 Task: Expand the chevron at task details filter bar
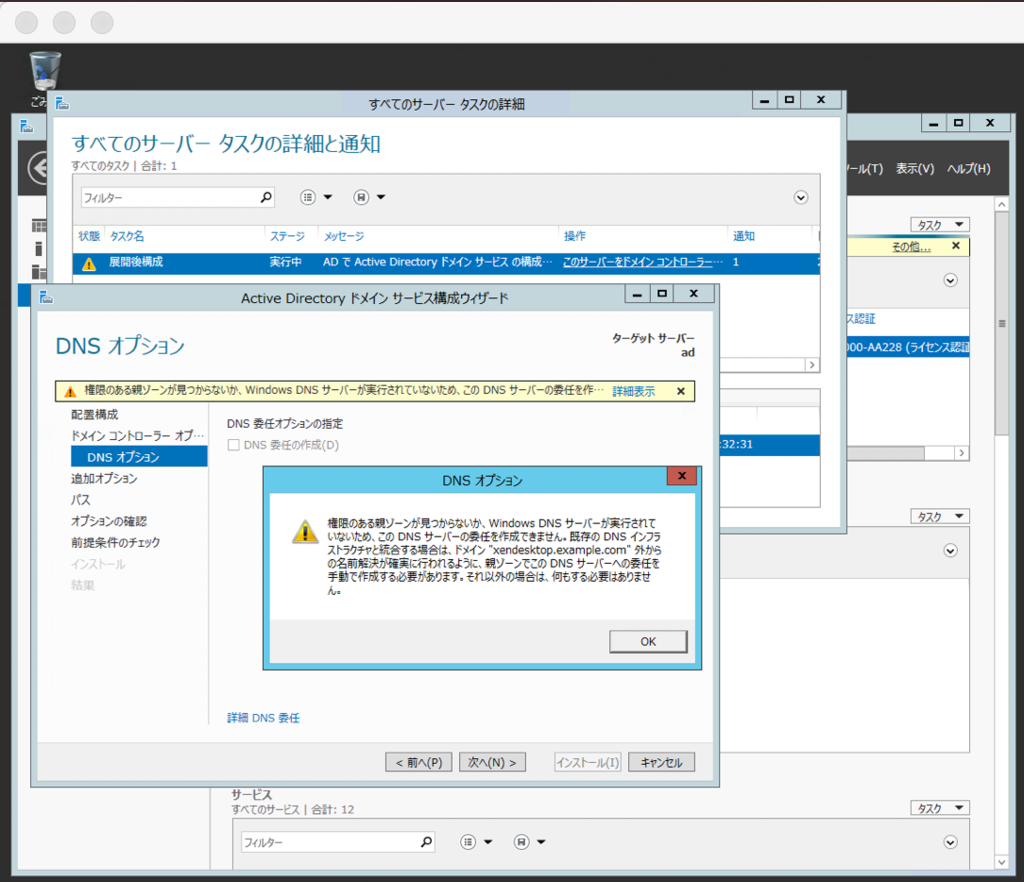click(x=801, y=197)
